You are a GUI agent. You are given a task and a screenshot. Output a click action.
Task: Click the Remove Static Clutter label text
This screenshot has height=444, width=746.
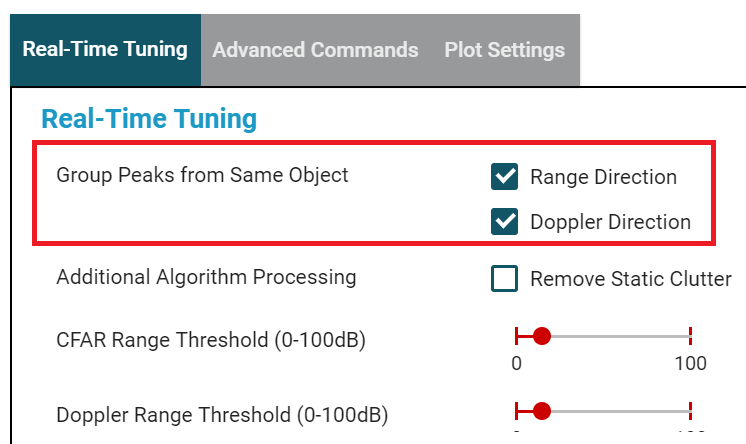(631, 279)
